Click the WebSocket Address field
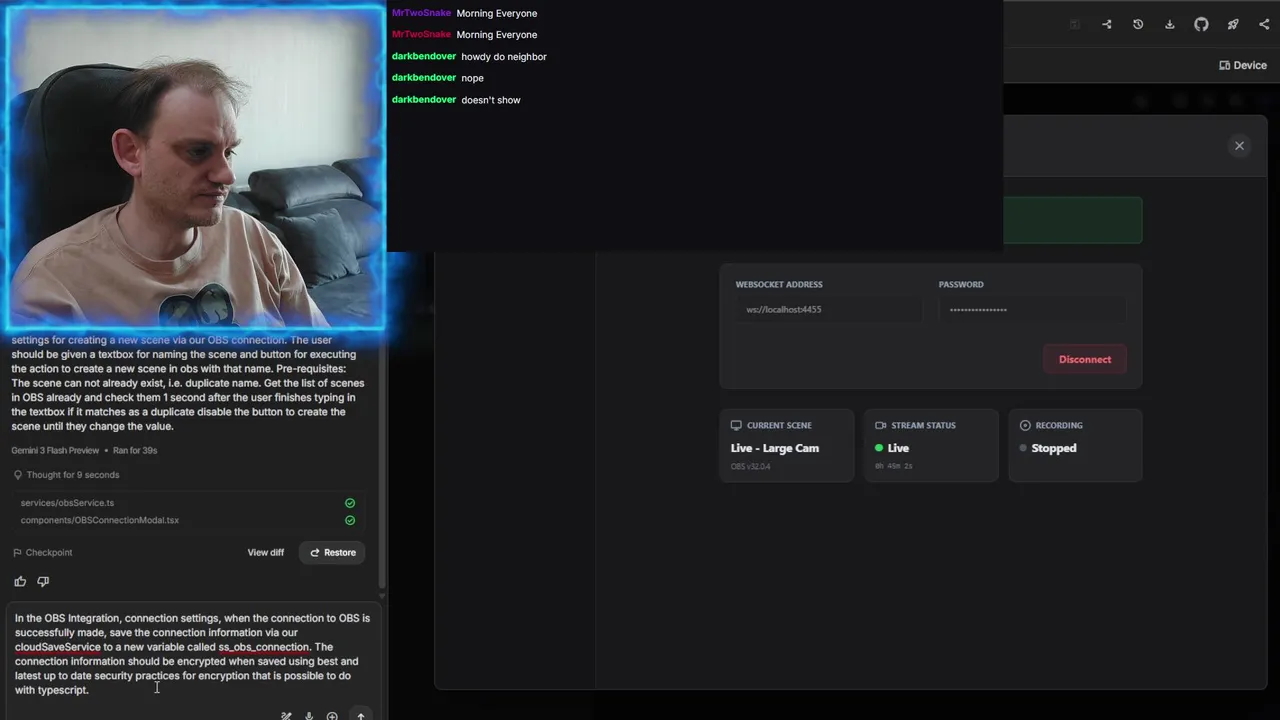 [829, 310]
